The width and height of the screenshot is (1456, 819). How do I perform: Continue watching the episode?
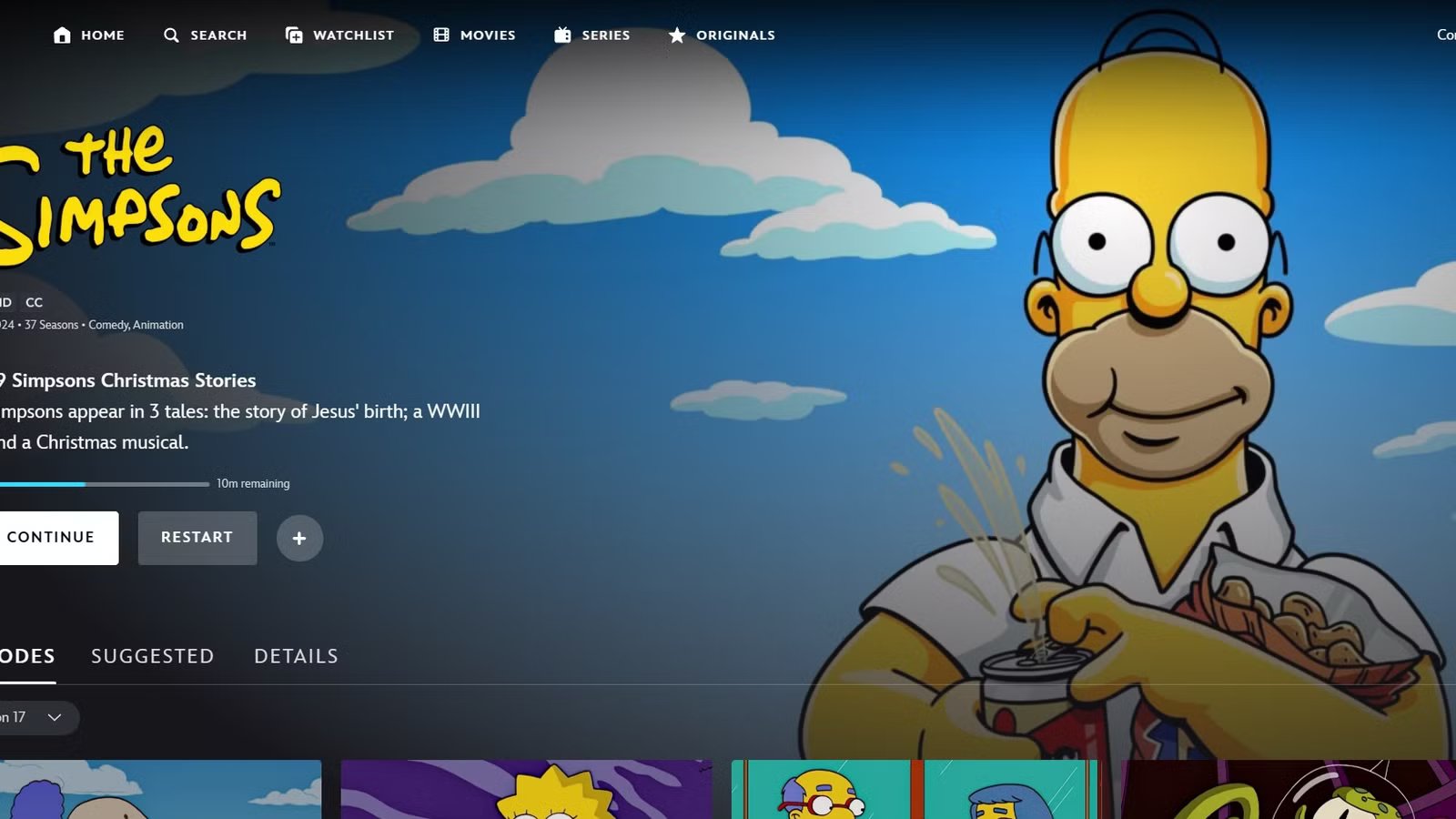pos(59,538)
